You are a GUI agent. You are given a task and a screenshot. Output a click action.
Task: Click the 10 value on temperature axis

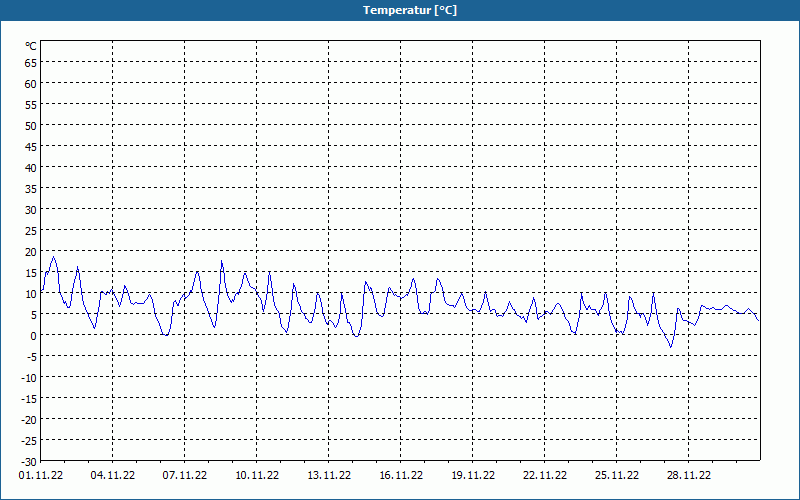[x=31, y=294]
